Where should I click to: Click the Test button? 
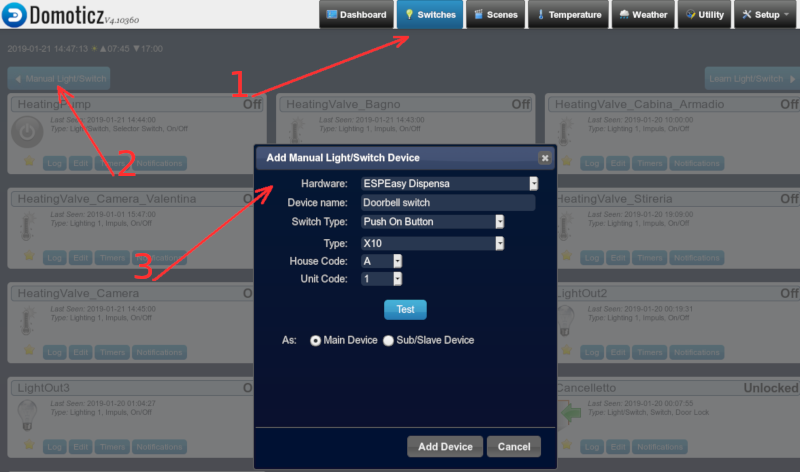pyautogui.click(x=405, y=309)
